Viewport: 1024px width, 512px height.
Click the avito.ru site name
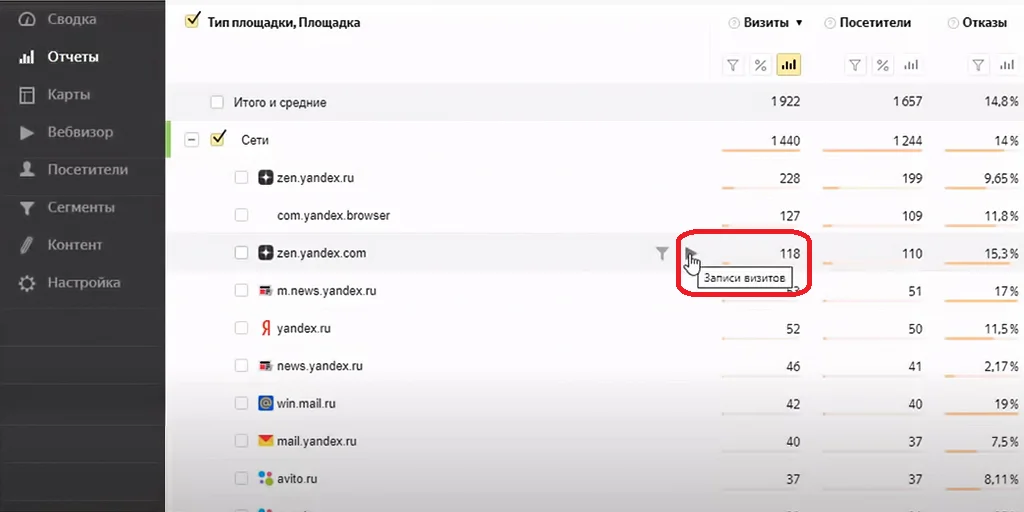point(297,479)
